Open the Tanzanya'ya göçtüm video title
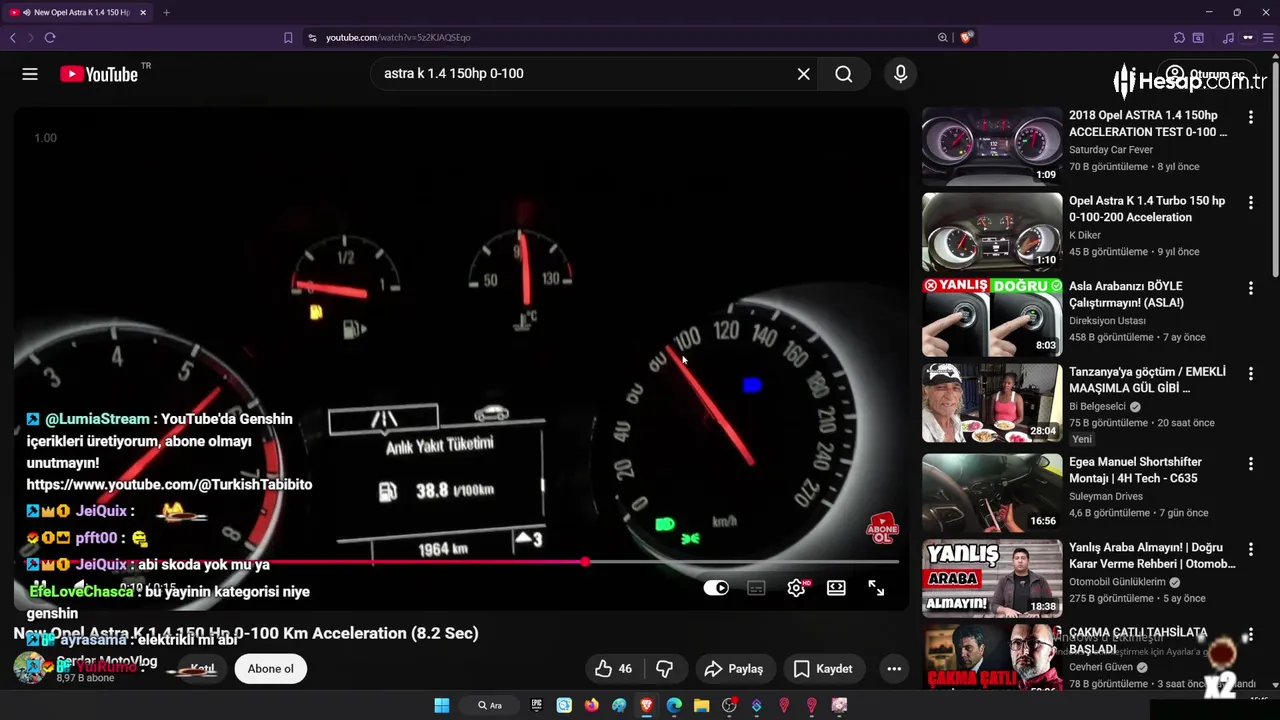Image resolution: width=1280 pixels, height=720 pixels. click(x=1147, y=380)
